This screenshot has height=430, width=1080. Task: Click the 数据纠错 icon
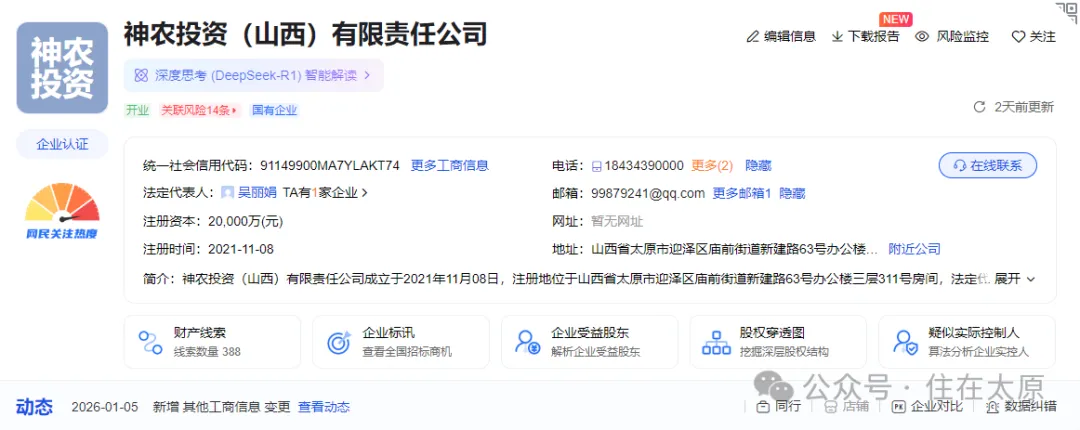[x=992, y=407]
